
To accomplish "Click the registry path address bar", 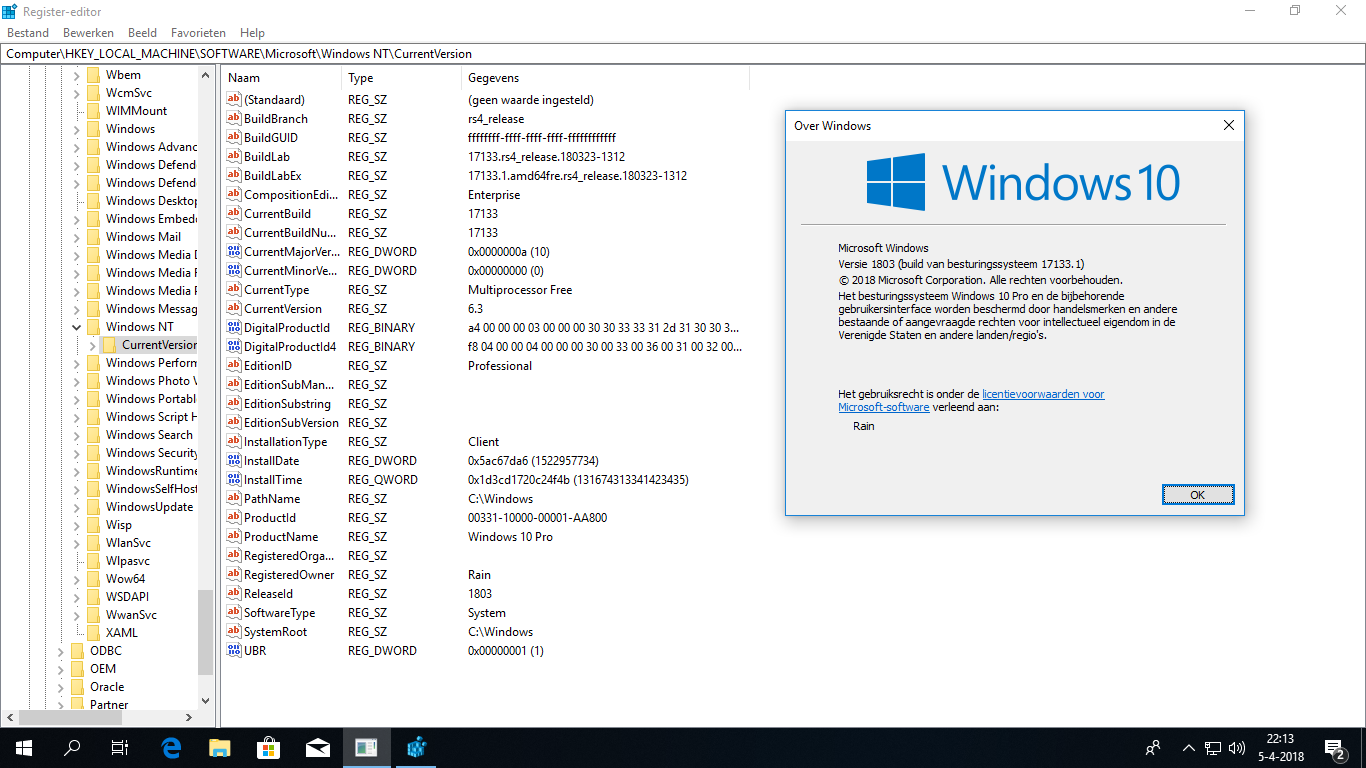I will tap(682, 54).
